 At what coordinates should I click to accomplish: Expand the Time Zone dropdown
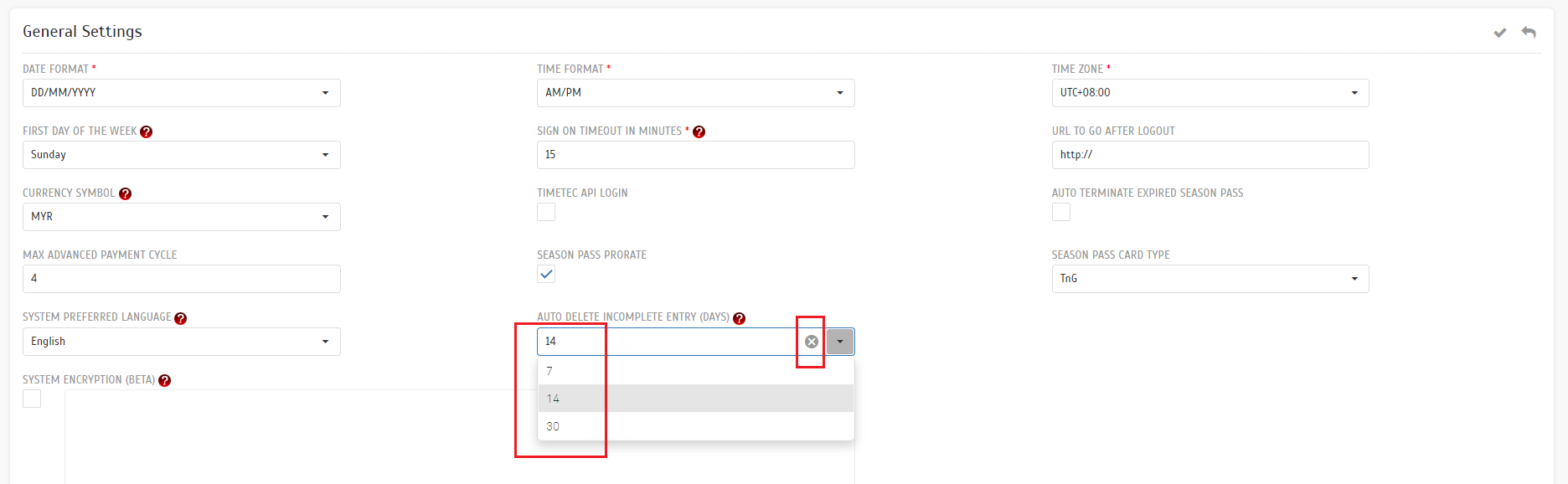(x=1210, y=93)
